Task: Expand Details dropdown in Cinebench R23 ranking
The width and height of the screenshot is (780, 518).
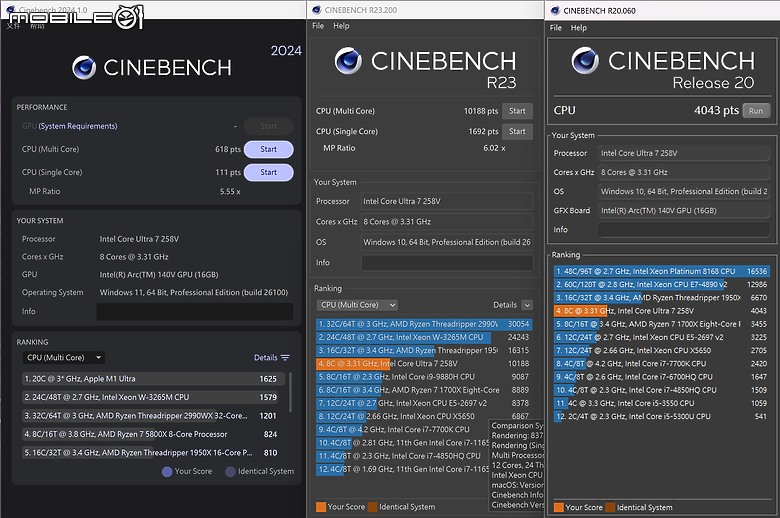Action: 527,305
